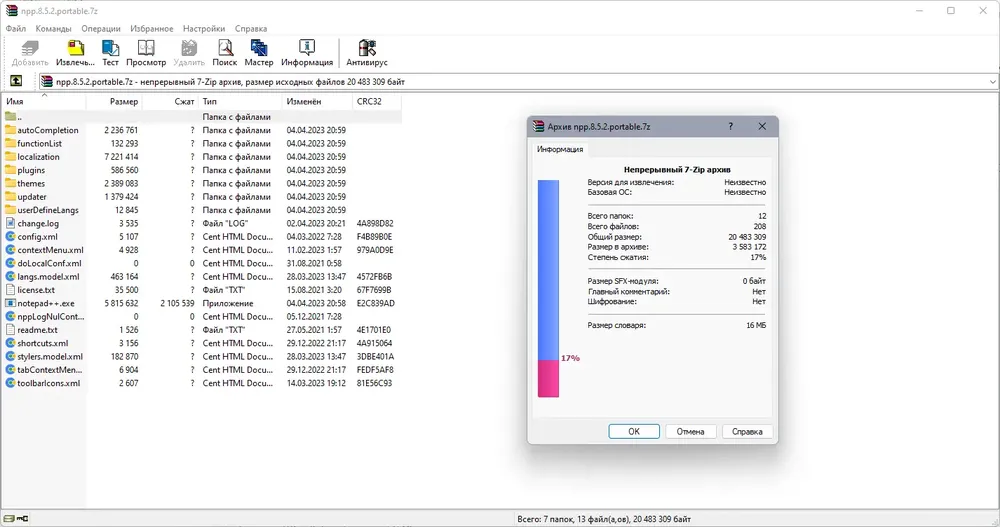Click WinRAR icon in the title bar
The width and height of the screenshot is (1000, 527).
pos(11,11)
